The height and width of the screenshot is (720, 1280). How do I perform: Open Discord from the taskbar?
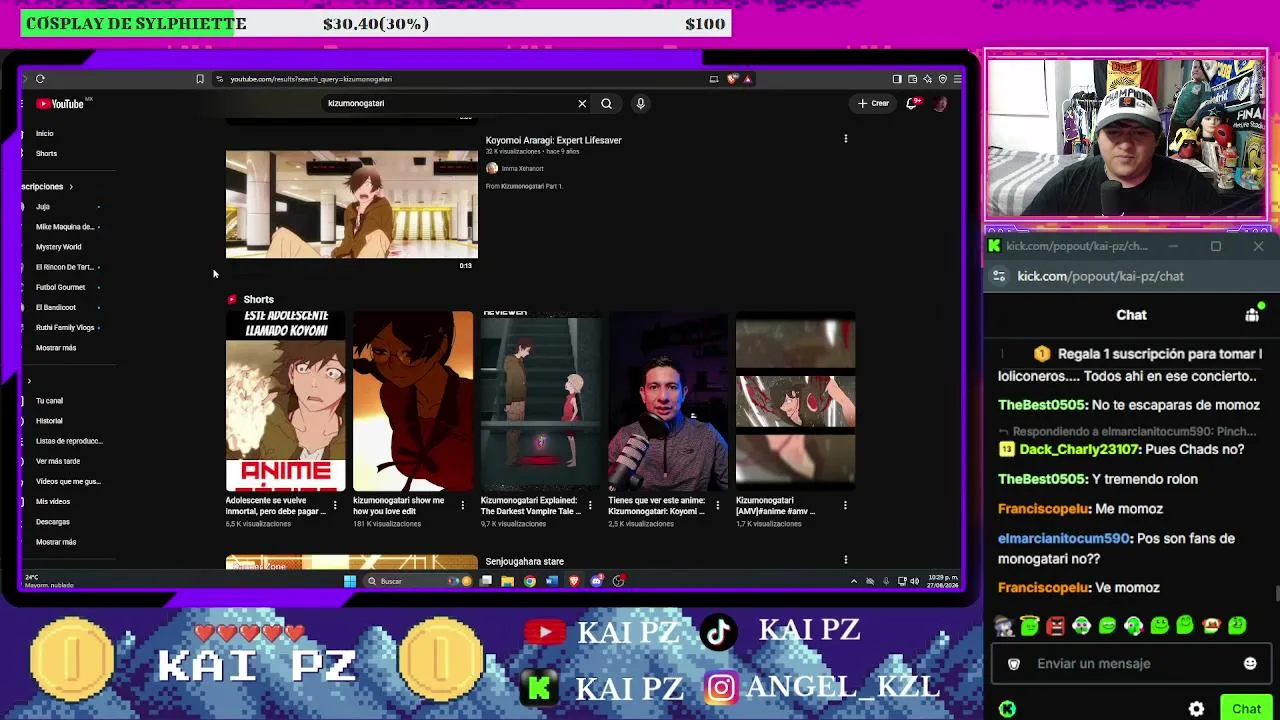596,581
